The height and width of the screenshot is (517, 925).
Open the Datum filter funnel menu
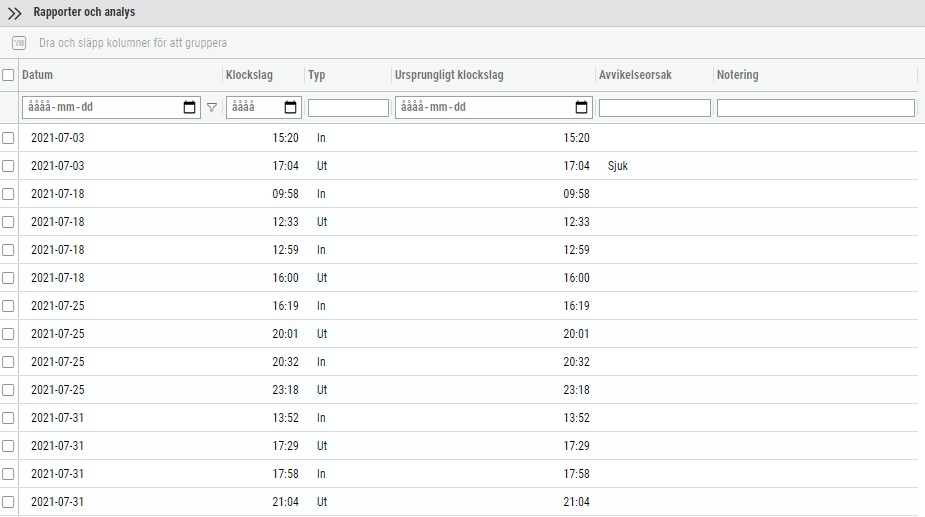(x=212, y=107)
